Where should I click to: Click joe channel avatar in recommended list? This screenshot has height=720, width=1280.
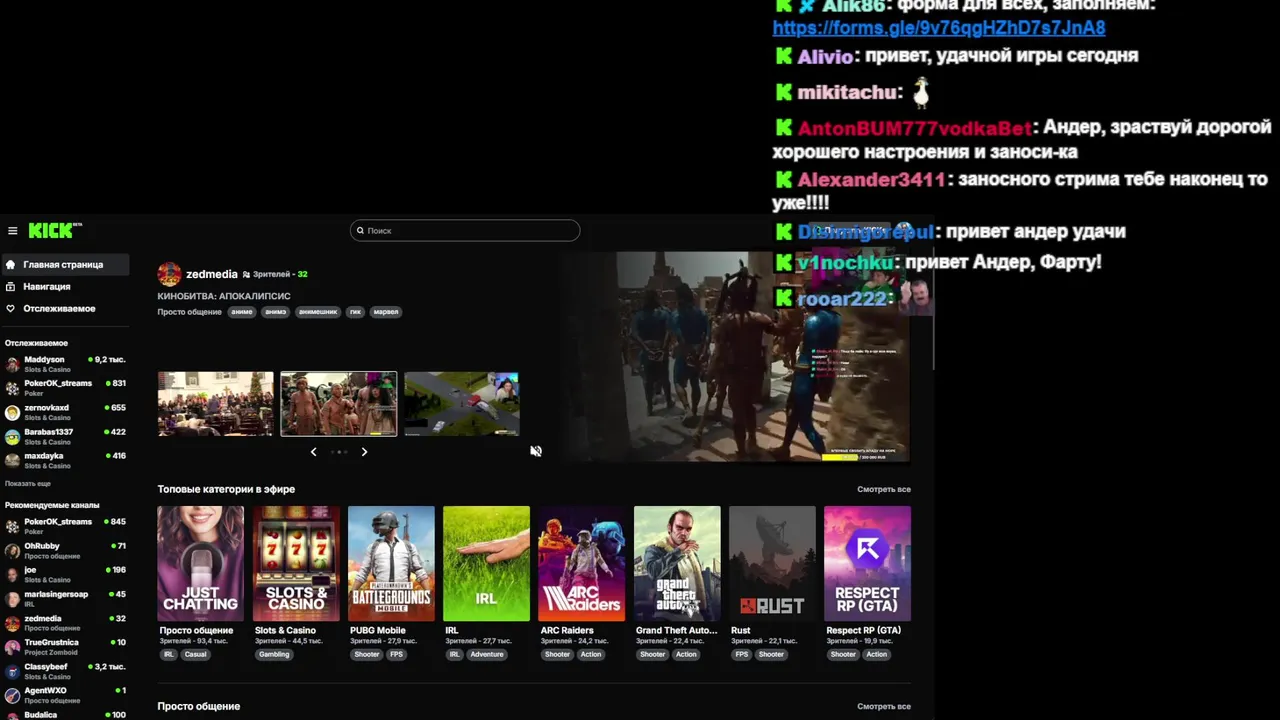point(12,575)
